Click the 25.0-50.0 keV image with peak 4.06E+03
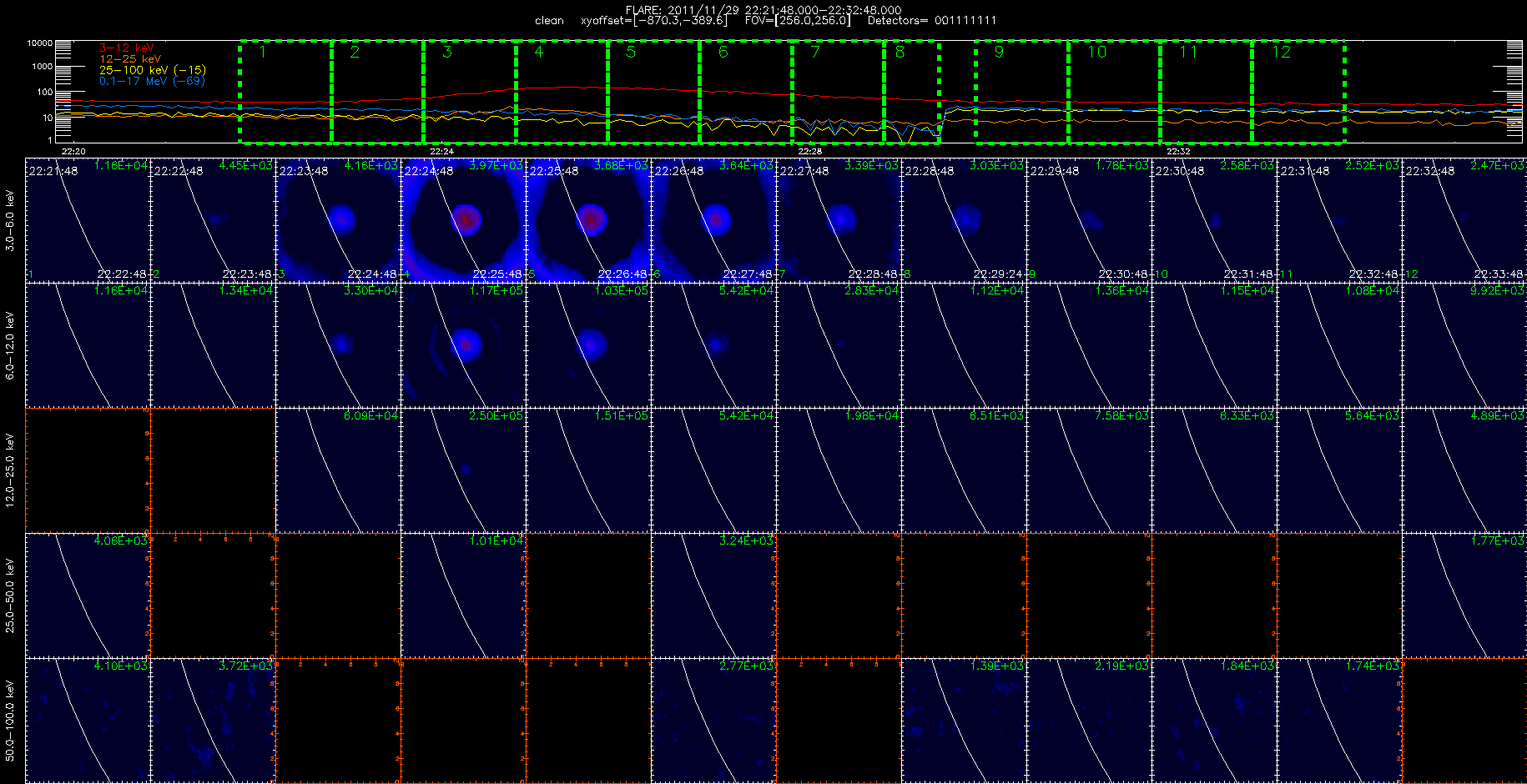Viewport: 1527px width, 784px height. pyautogui.click(x=88, y=596)
